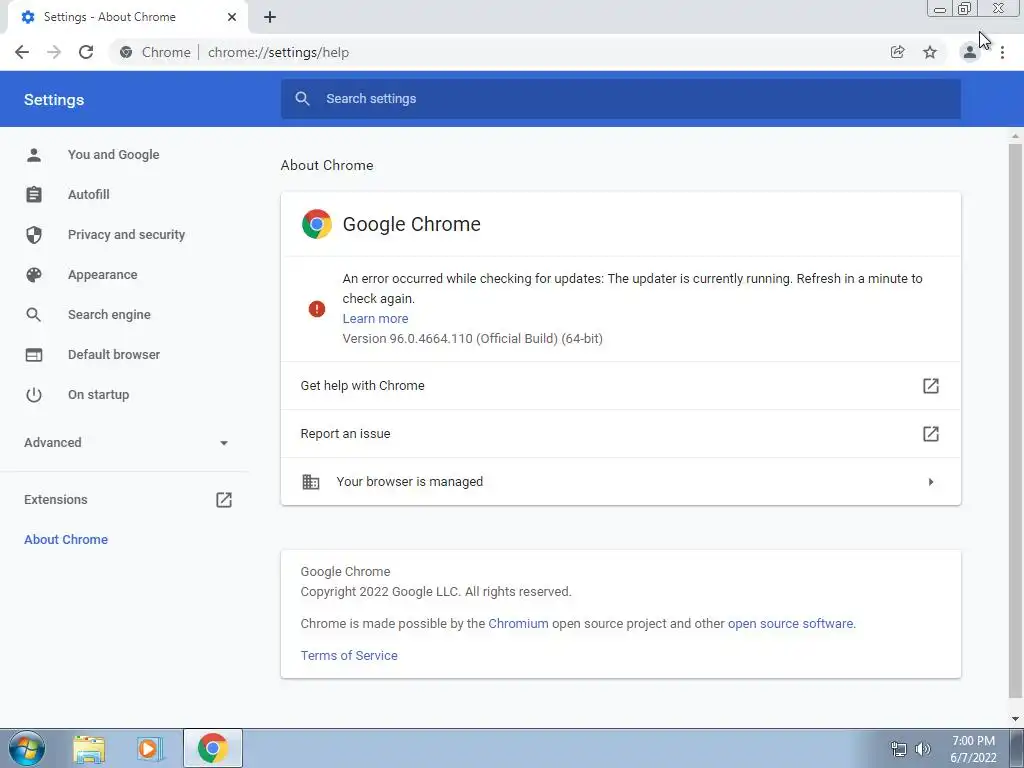
Task: Click the Appearance palette icon
Action: pos(34,275)
